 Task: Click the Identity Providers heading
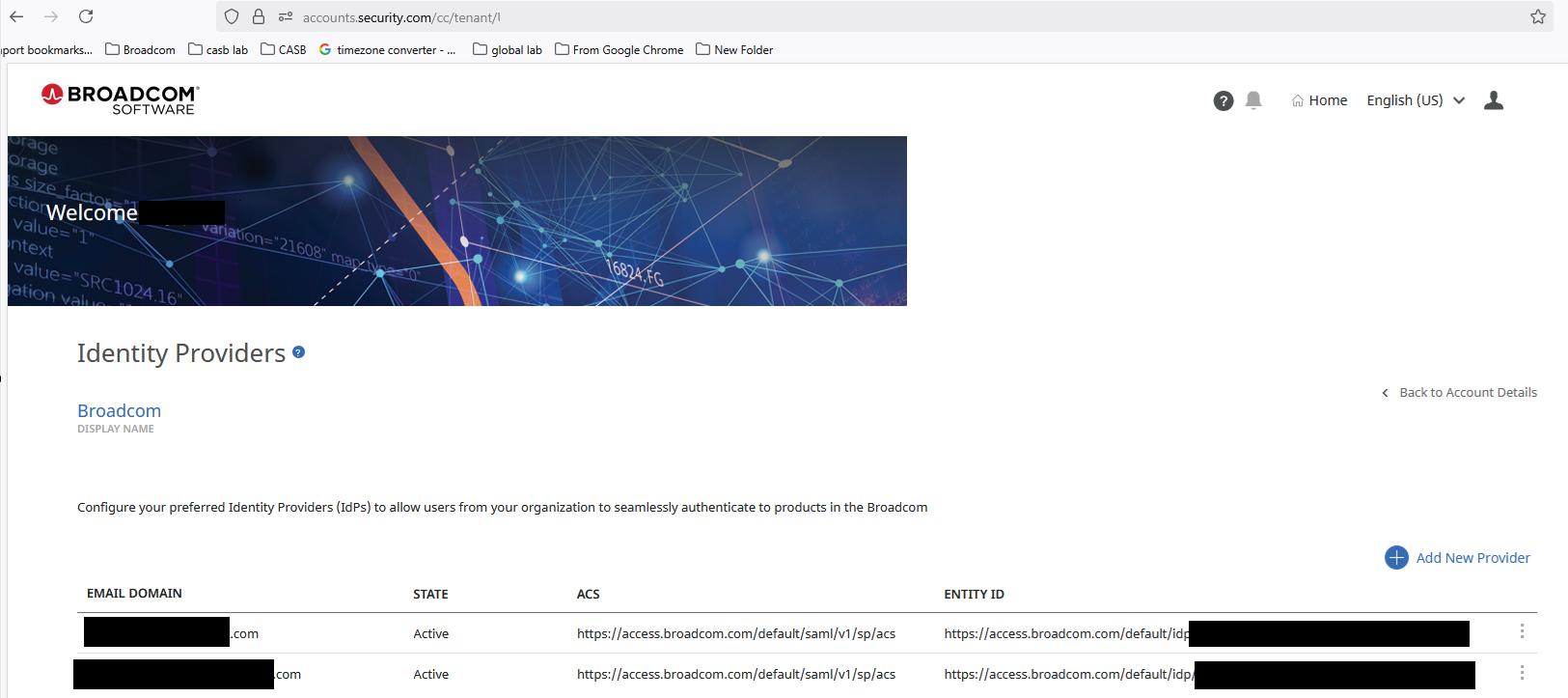(181, 353)
